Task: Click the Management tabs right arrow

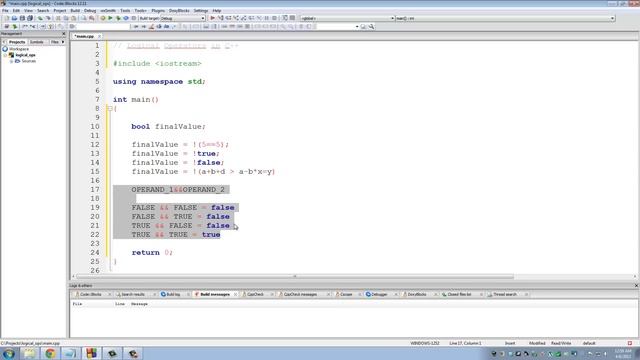Action: pos(63,42)
